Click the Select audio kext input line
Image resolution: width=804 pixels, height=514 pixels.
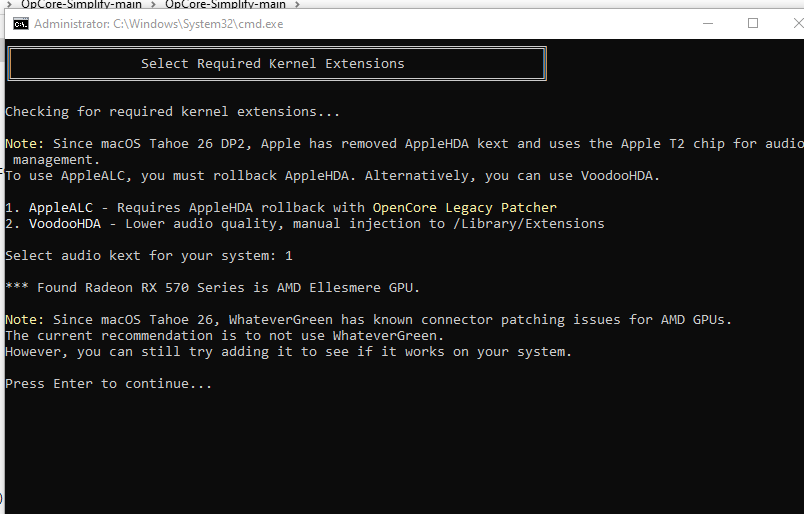pos(149,256)
